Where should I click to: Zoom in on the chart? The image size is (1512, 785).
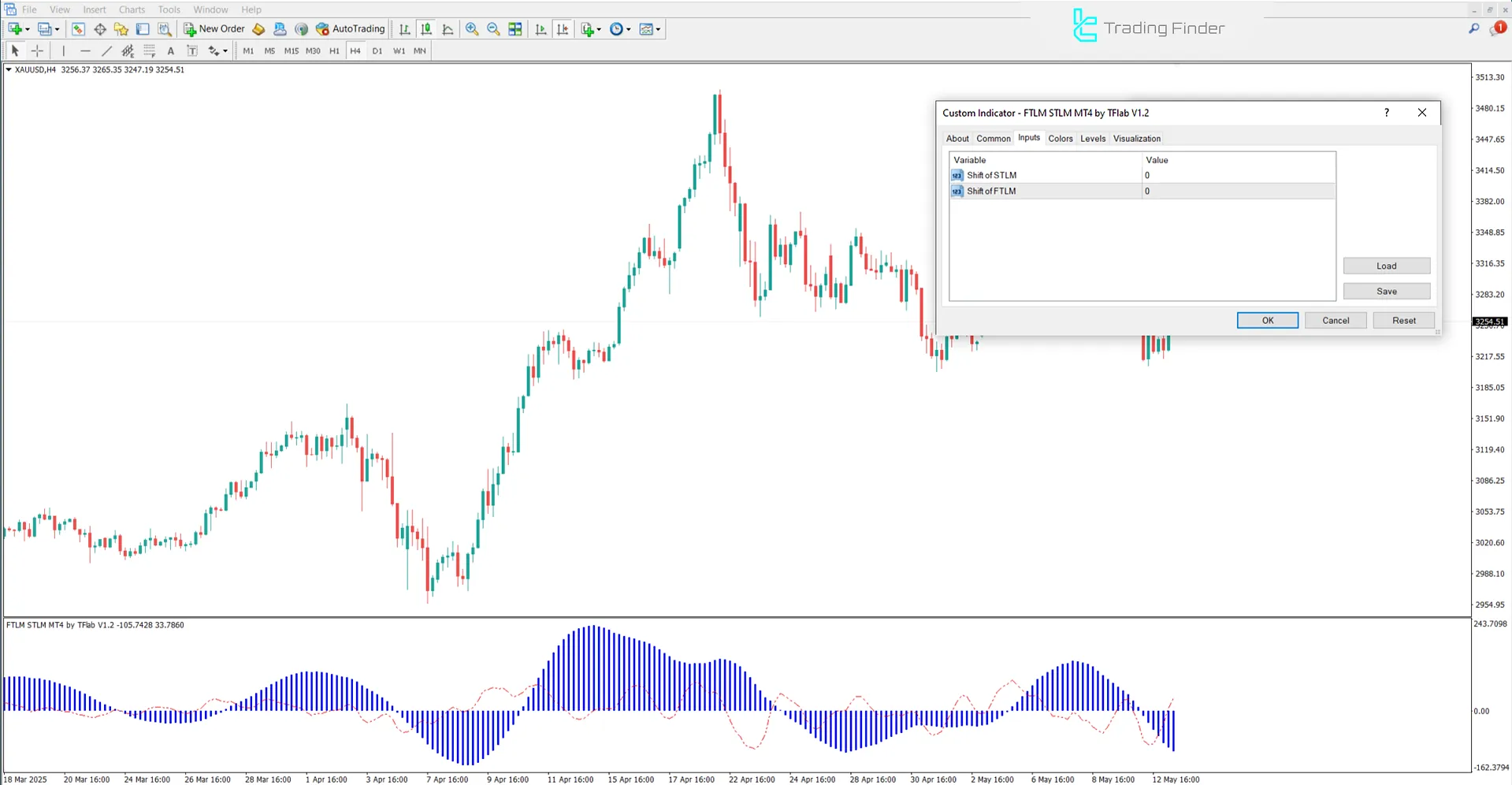click(x=472, y=29)
